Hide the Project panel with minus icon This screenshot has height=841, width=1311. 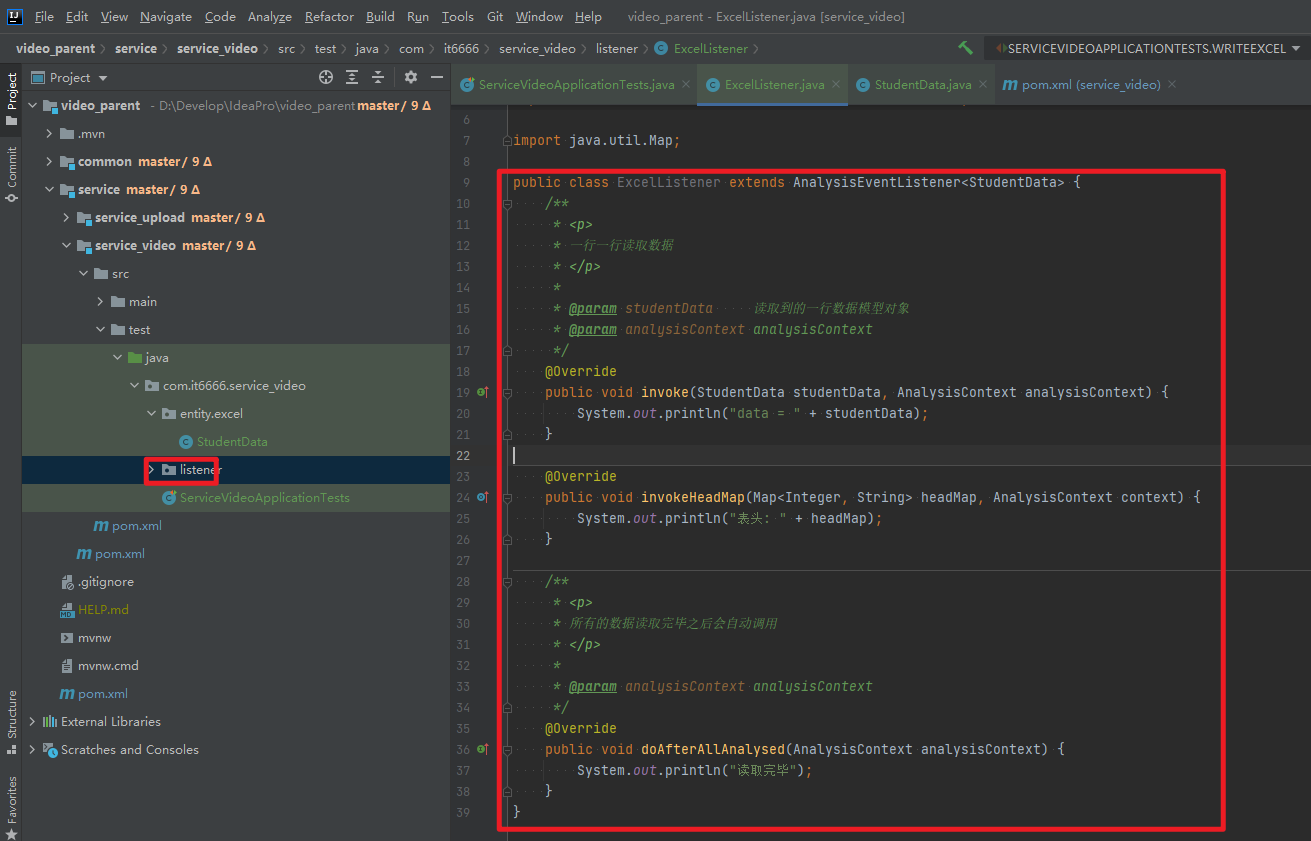tap(437, 77)
